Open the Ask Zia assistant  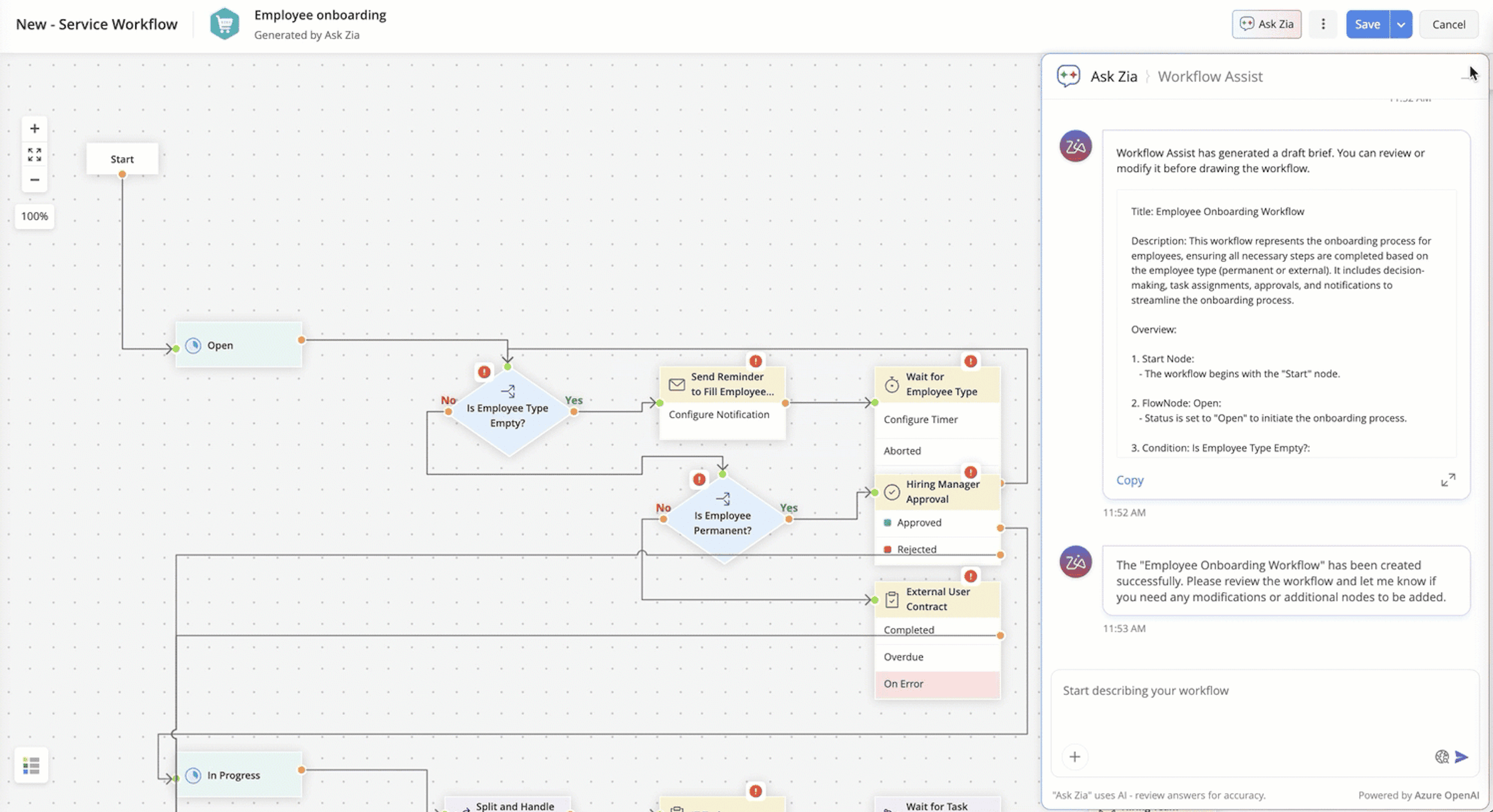pos(1266,24)
